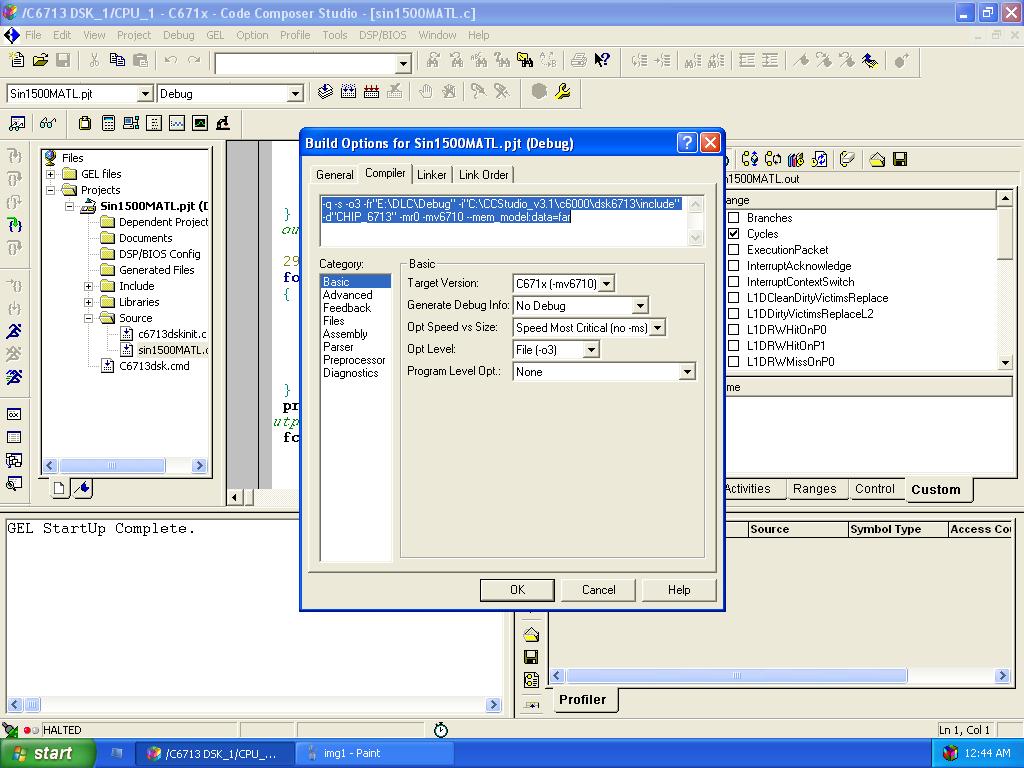Uncheck the Cycles checkbox
This screenshot has width=1024, height=768.
click(734, 234)
